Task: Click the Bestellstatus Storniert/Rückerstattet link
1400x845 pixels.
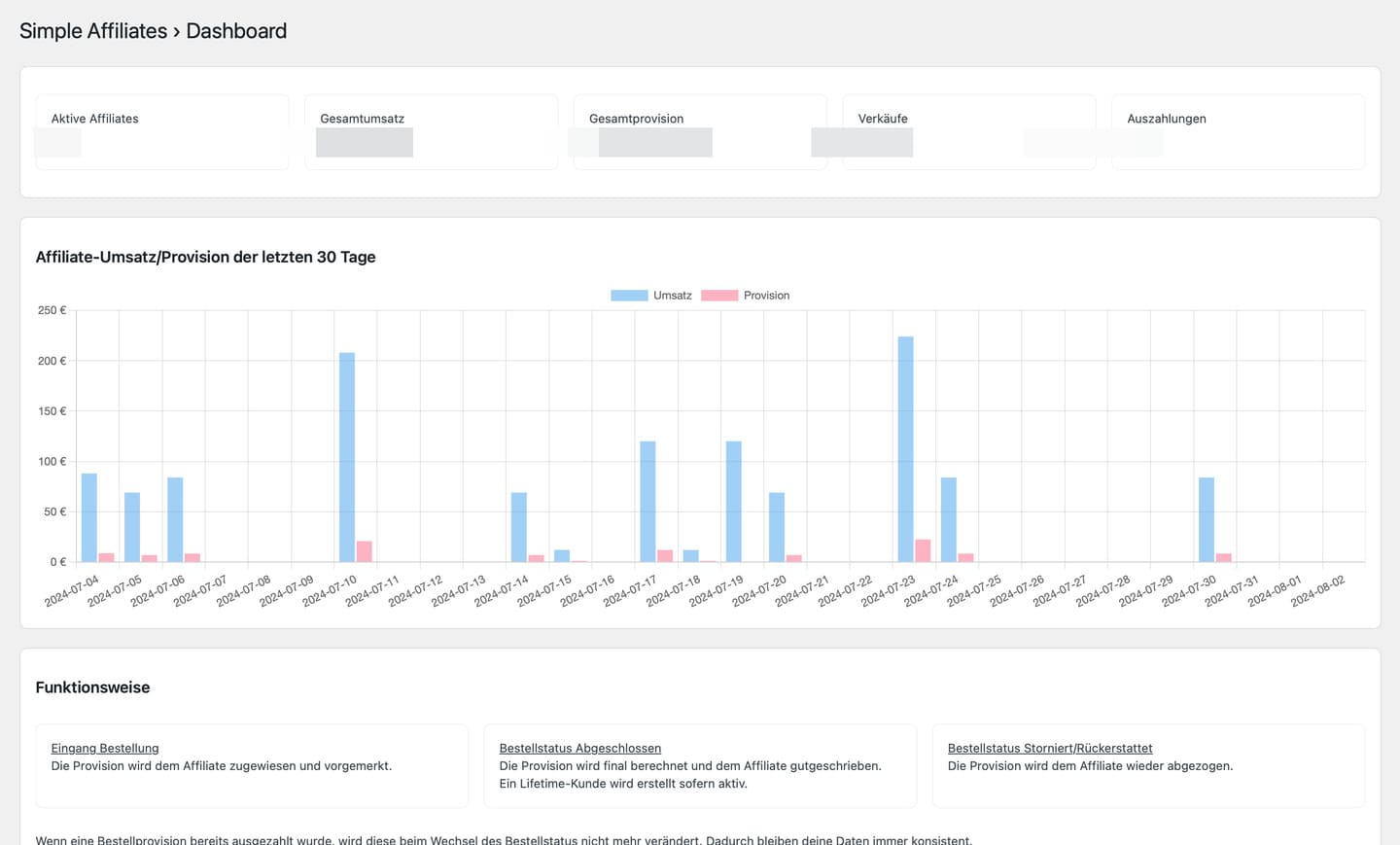Action: coord(1050,748)
